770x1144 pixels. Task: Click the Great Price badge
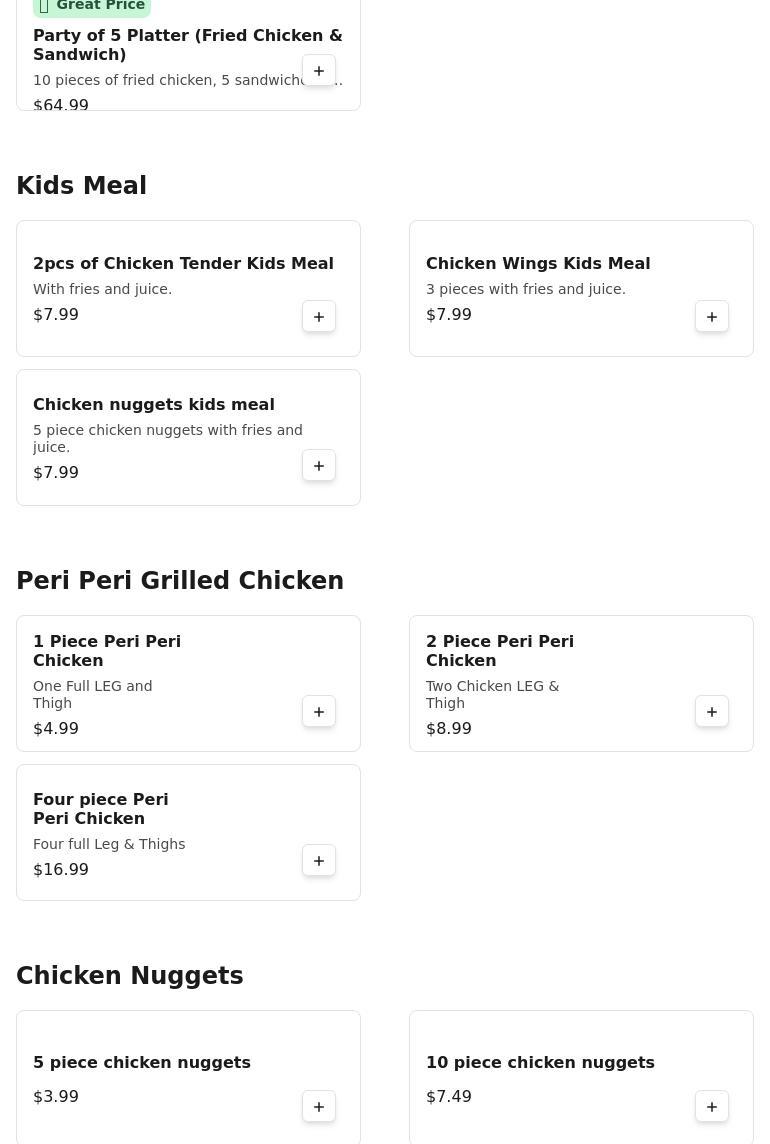92,6
